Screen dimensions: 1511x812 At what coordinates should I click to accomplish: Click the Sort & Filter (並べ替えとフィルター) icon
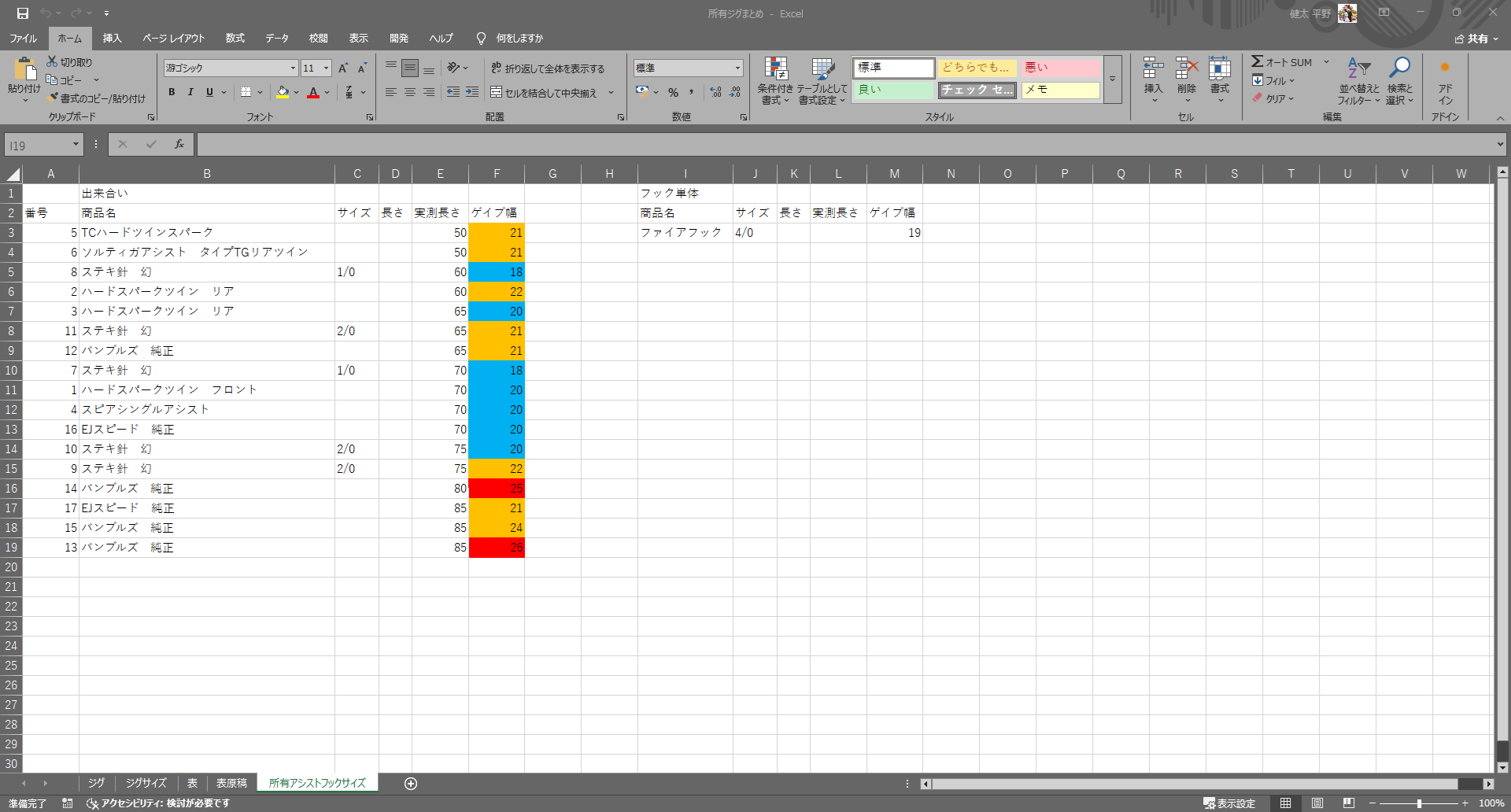pyautogui.click(x=1358, y=69)
